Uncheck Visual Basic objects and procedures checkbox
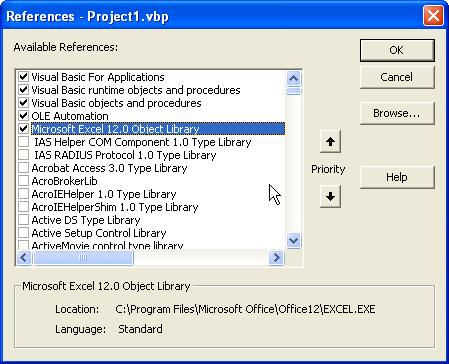This screenshot has height=364, width=449. tap(23, 103)
